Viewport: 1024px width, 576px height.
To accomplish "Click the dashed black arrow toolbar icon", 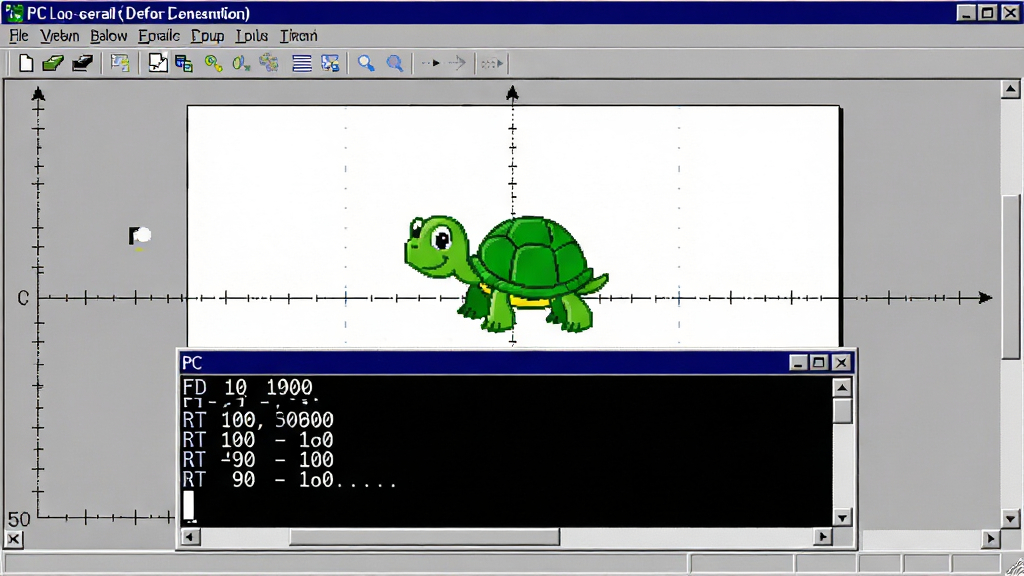I will [431, 63].
